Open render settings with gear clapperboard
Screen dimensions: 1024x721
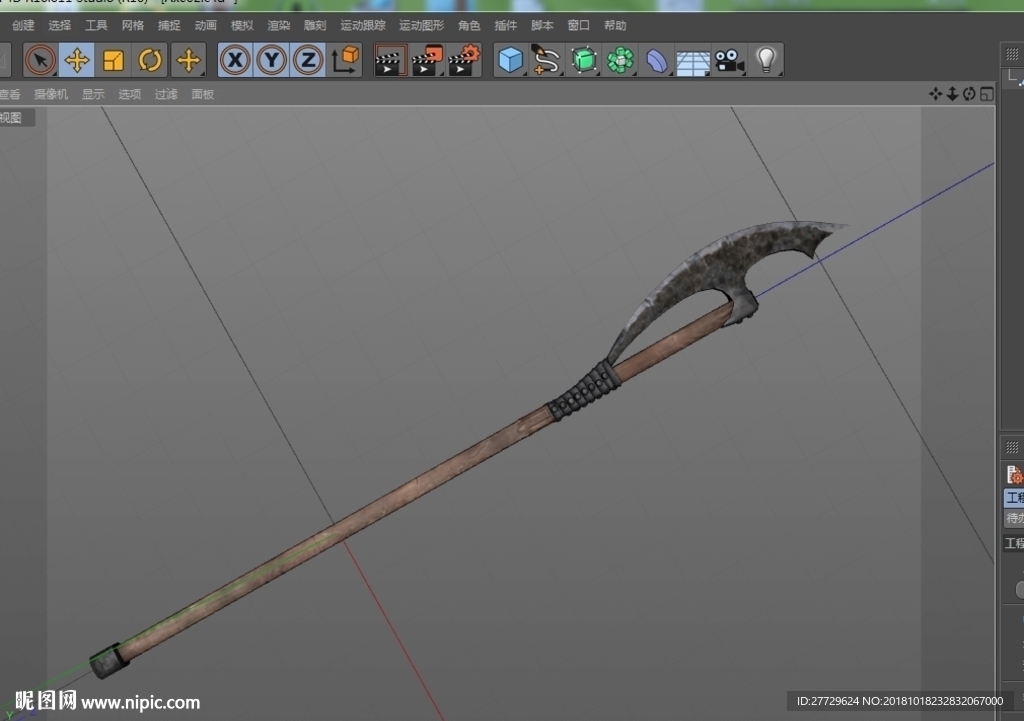pyautogui.click(x=464, y=60)
